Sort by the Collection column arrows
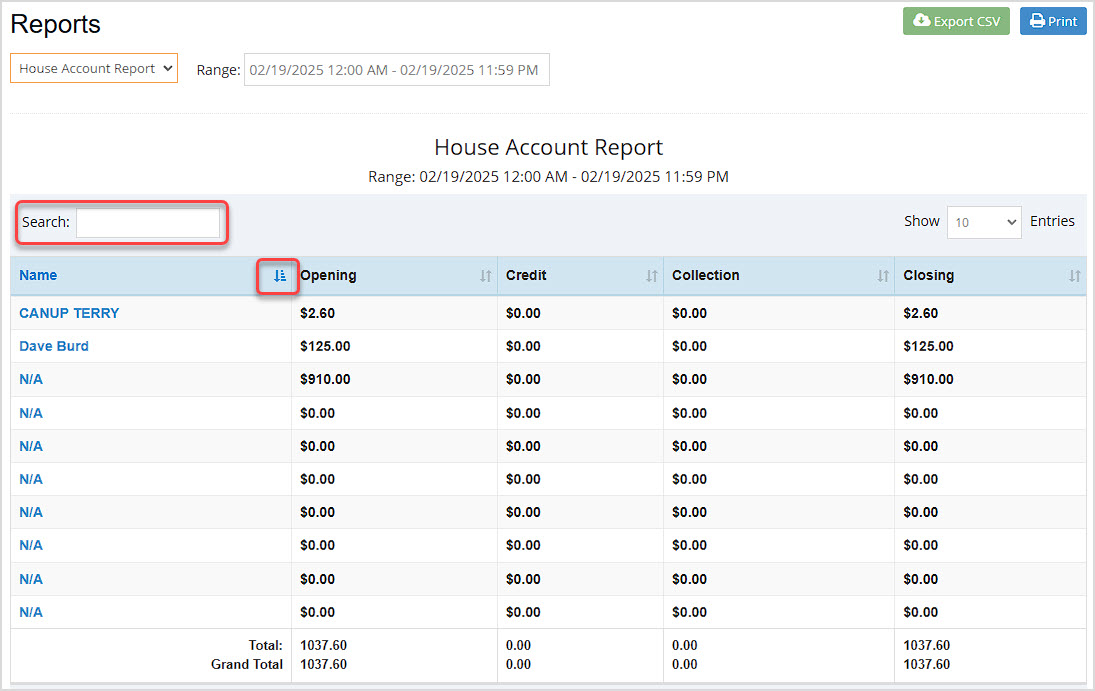 (882, 276)
